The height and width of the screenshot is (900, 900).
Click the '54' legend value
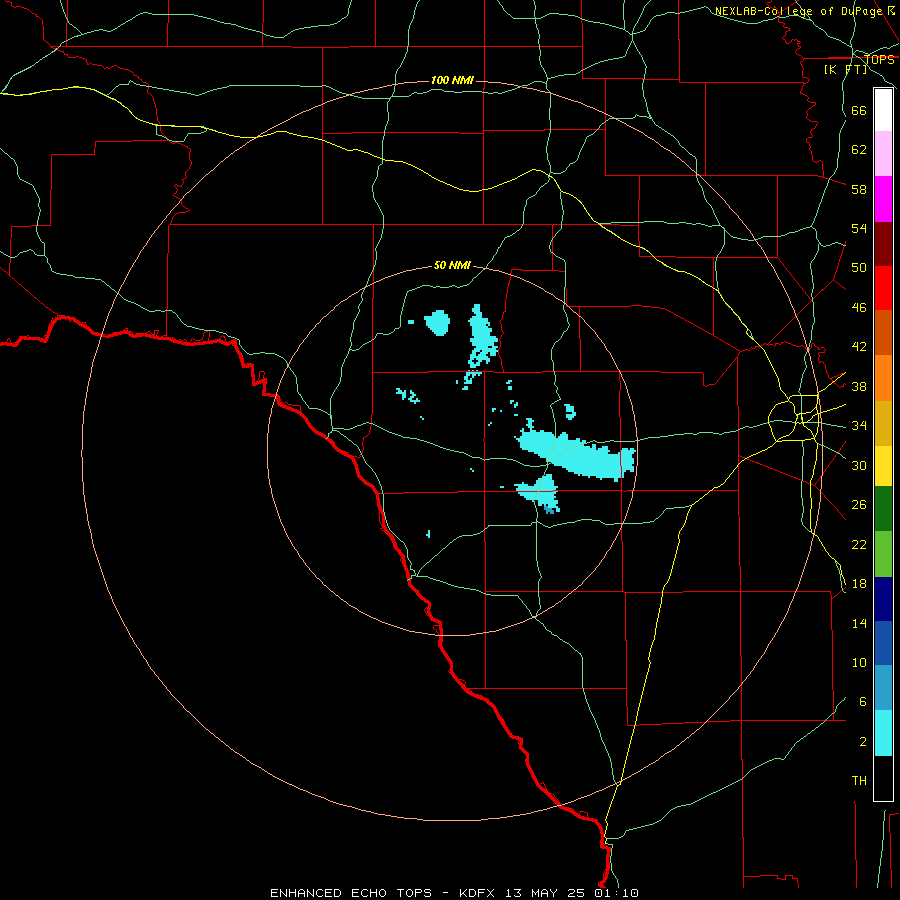tap(859, 228)
